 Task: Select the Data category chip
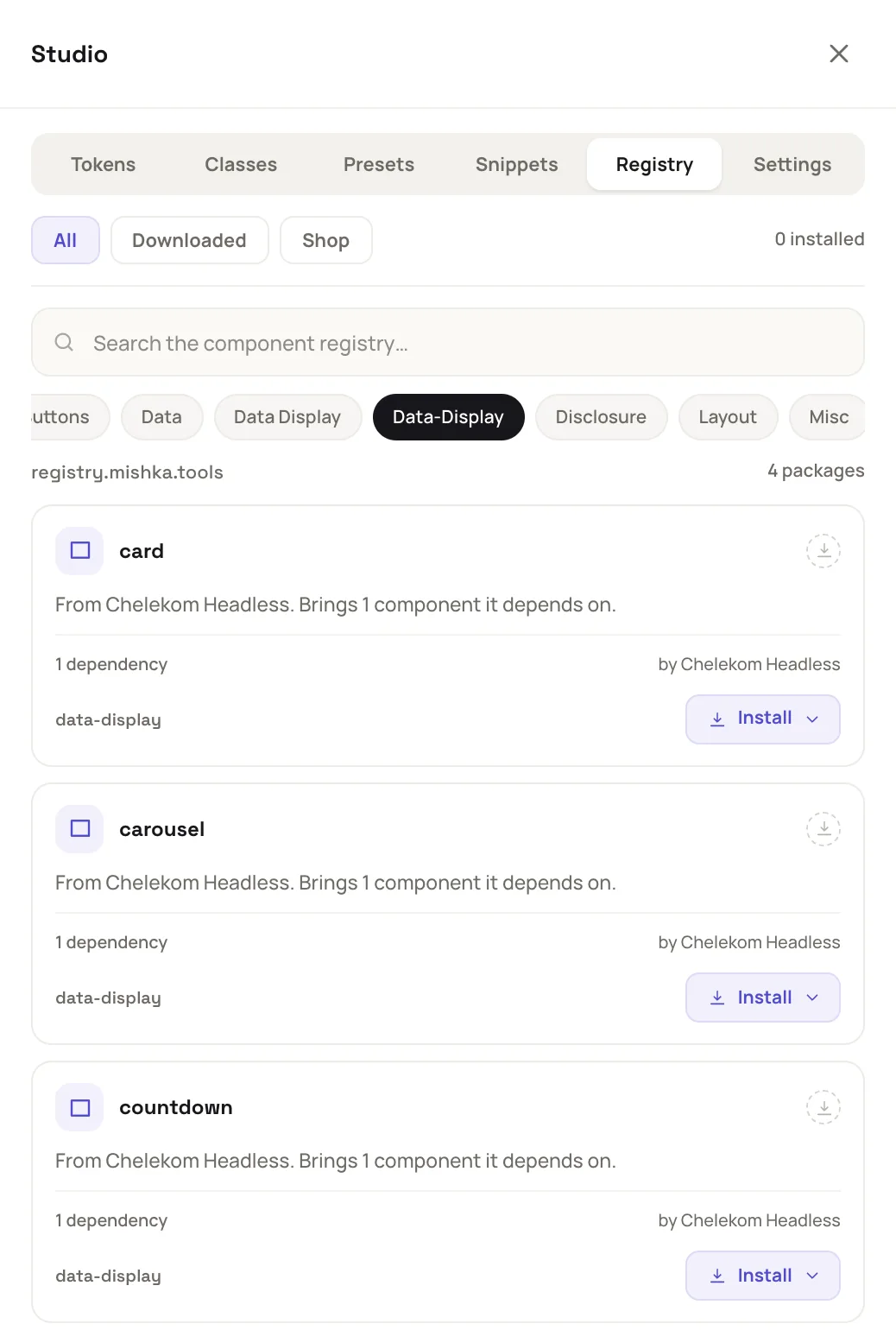(x=162, y=417)
